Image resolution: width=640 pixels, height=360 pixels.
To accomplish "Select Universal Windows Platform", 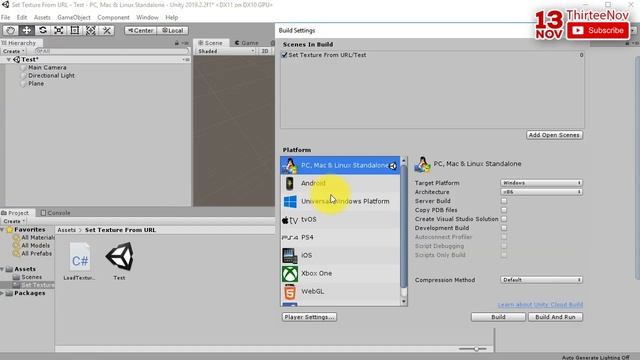I will pos(340,201).
